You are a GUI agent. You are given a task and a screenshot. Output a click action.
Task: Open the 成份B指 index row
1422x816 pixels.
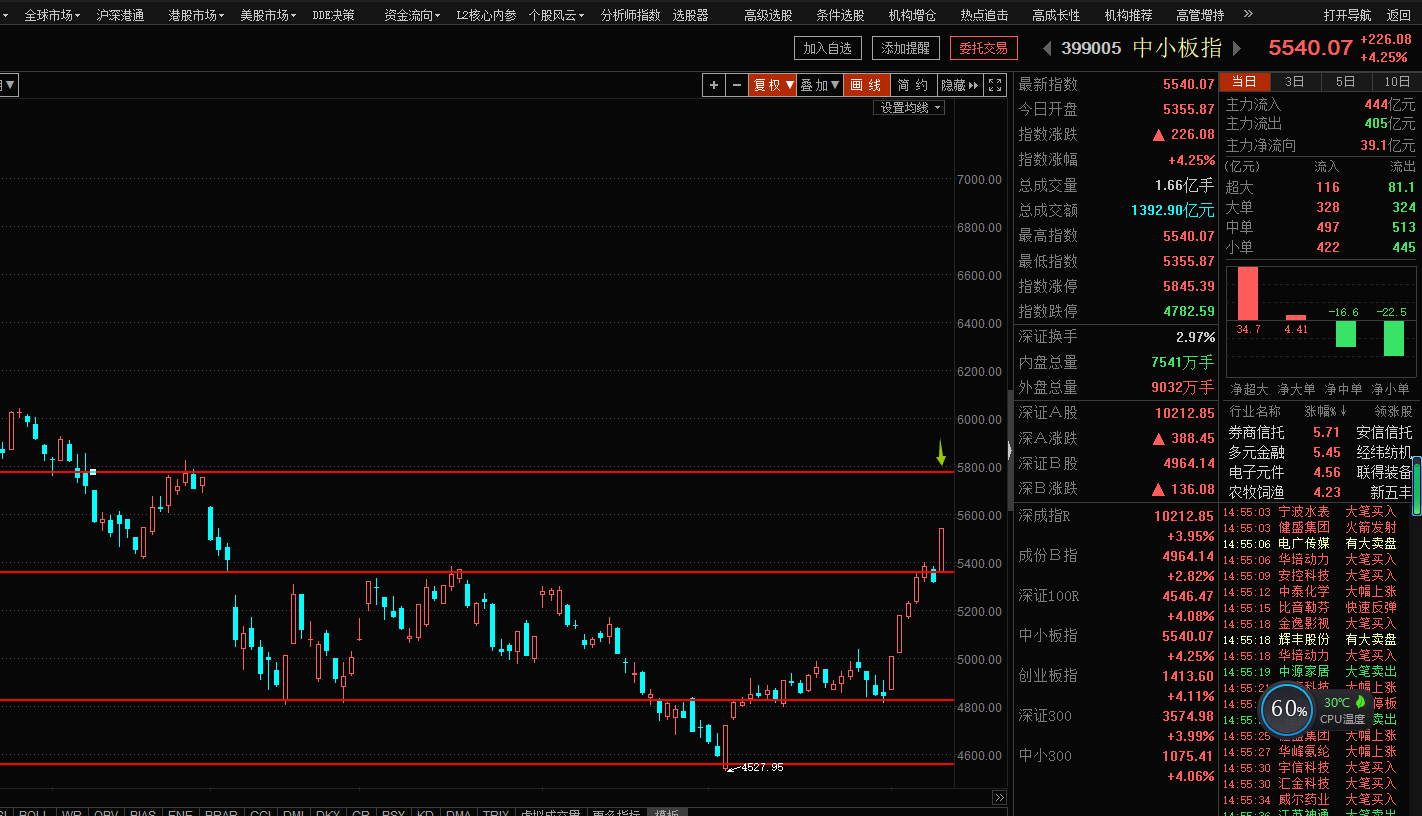1116,566
